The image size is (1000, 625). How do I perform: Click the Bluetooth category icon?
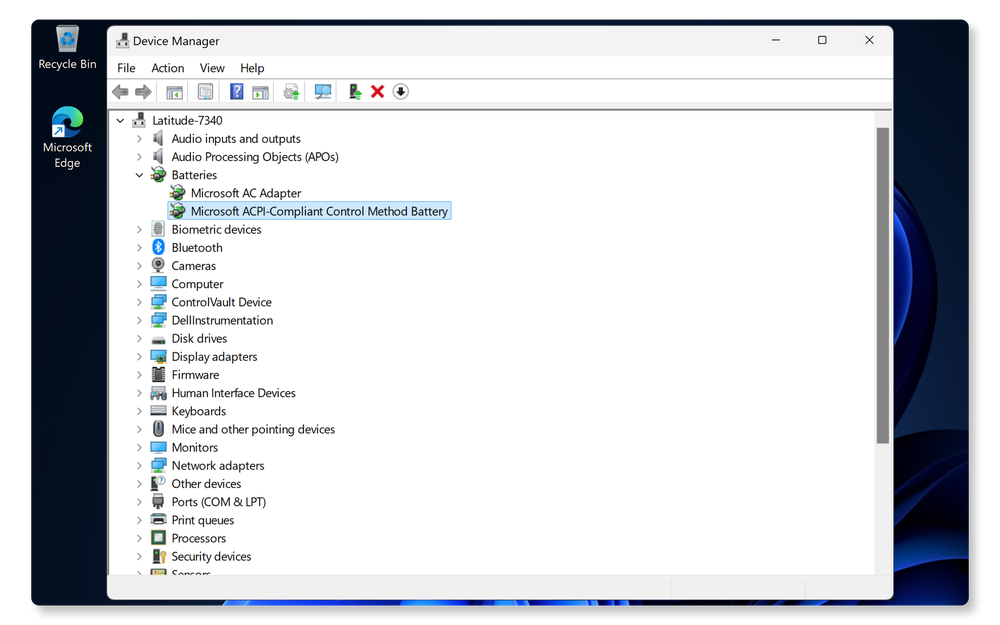(158, 247)
